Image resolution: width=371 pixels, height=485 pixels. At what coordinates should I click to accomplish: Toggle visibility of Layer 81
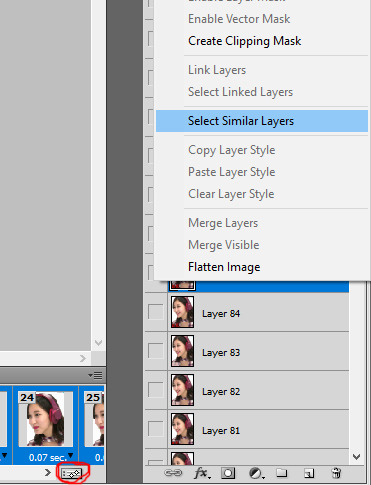click(156, 429)
